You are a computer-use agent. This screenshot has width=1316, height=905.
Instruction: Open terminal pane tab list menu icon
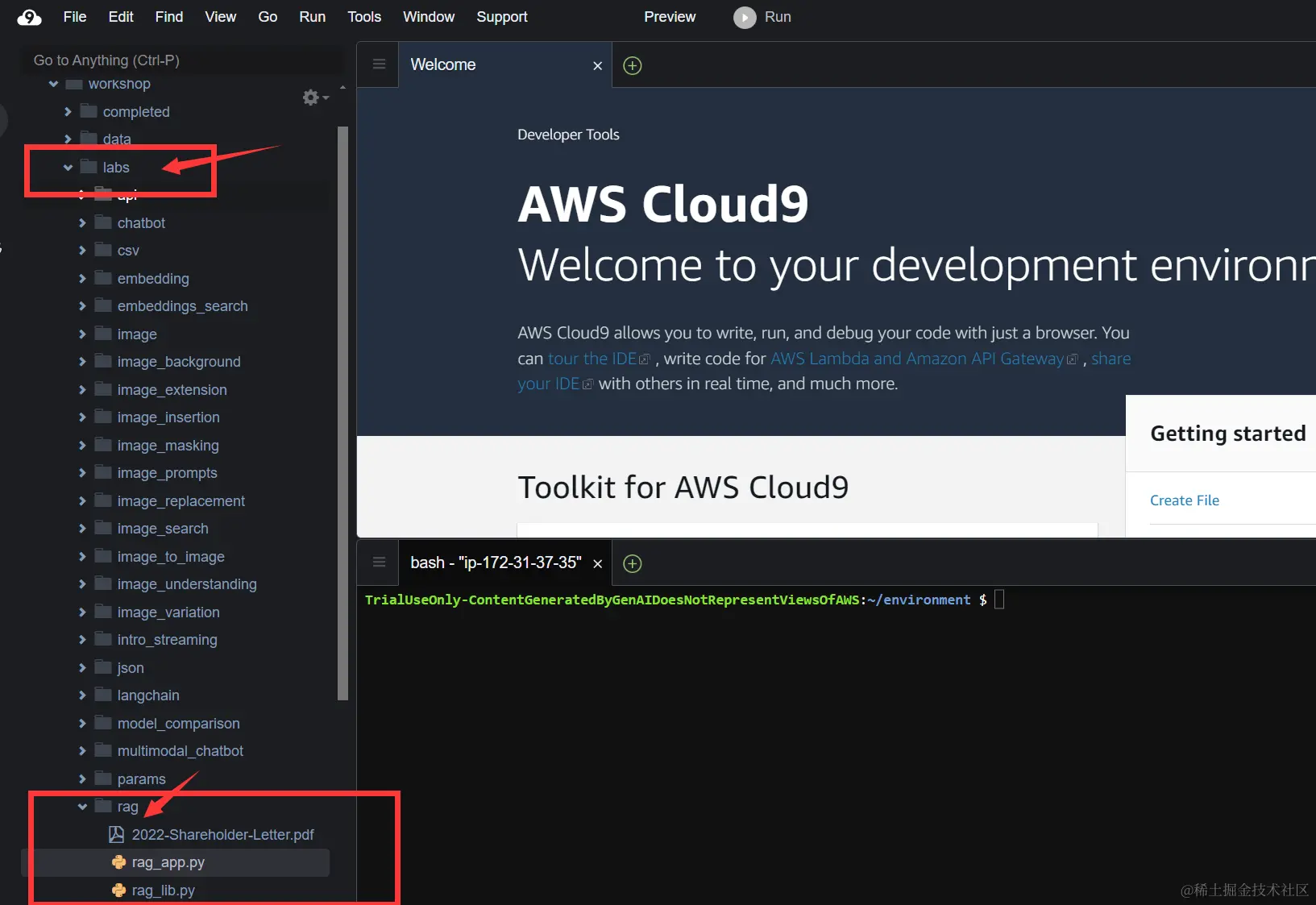coord(379,563)
